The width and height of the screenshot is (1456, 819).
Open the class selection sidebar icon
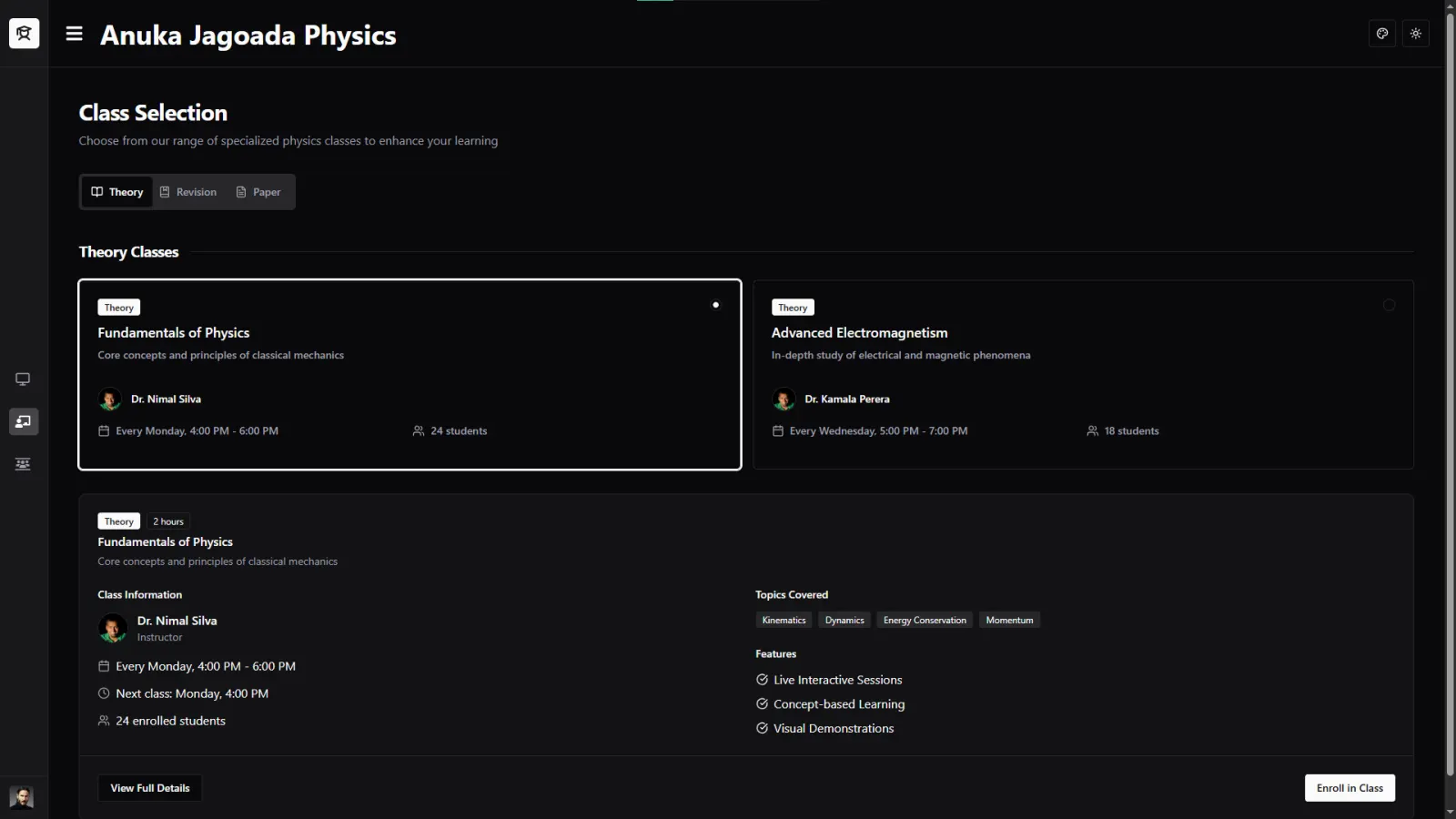[x=23, y=421]
